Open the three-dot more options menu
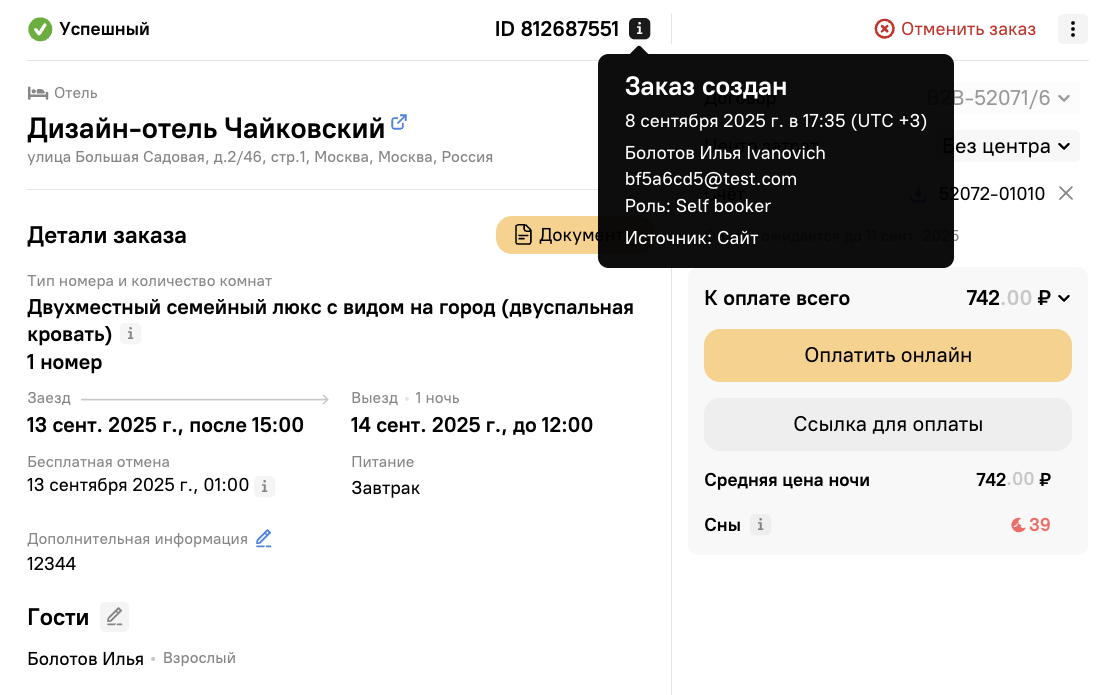Screen dimensions: 1100x695 pos(1073,29)
